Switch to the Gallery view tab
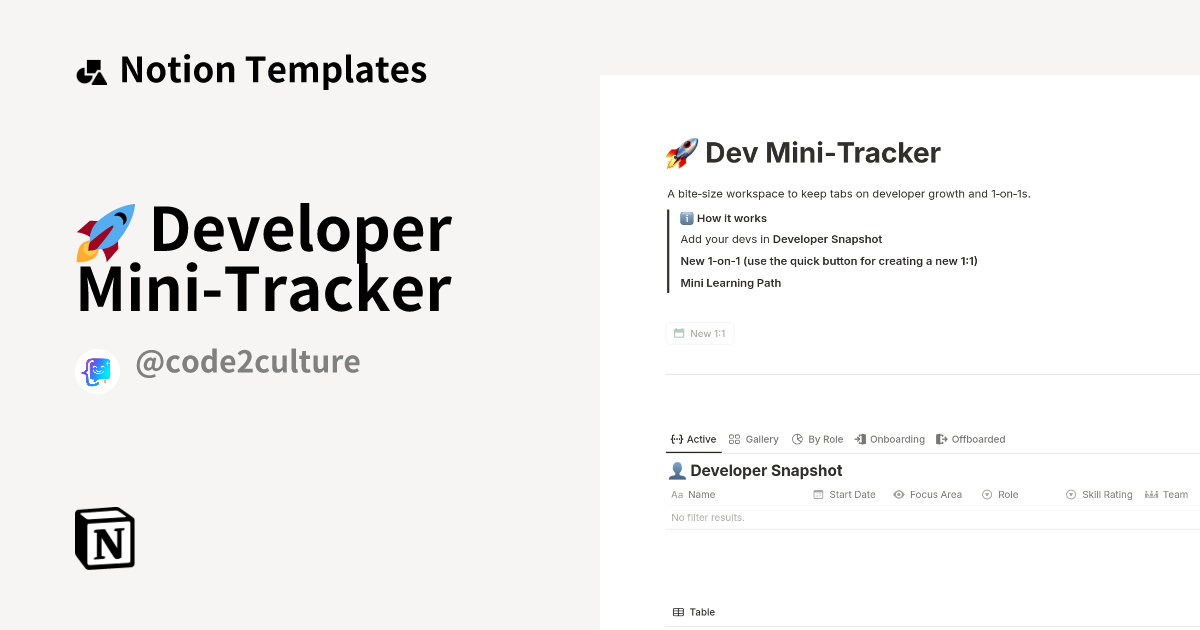The width and height of the screenshot is (1200, 630). point(754,439)
